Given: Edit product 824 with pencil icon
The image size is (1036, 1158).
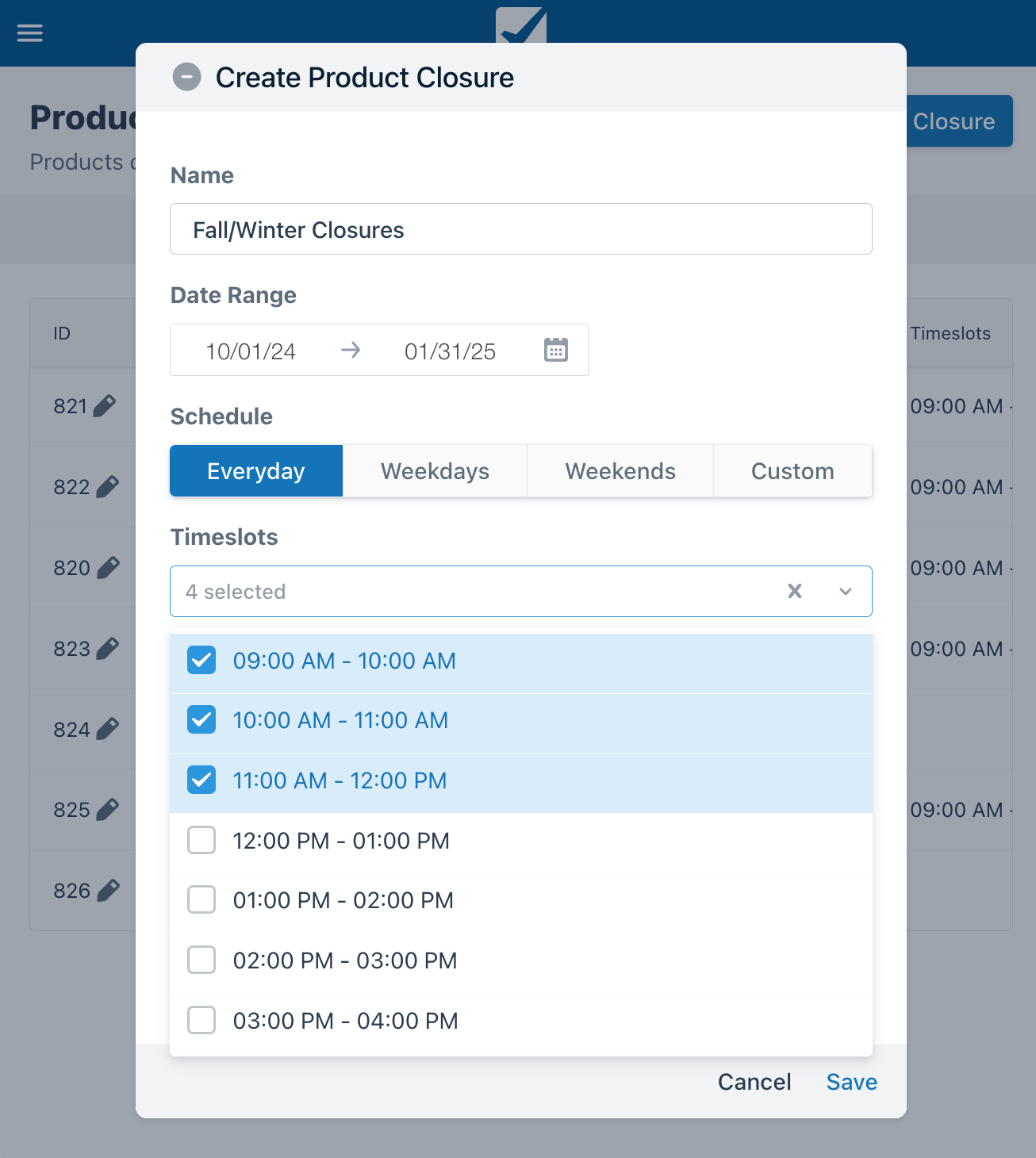Looking at the screenshot, I should coord(108,730).
